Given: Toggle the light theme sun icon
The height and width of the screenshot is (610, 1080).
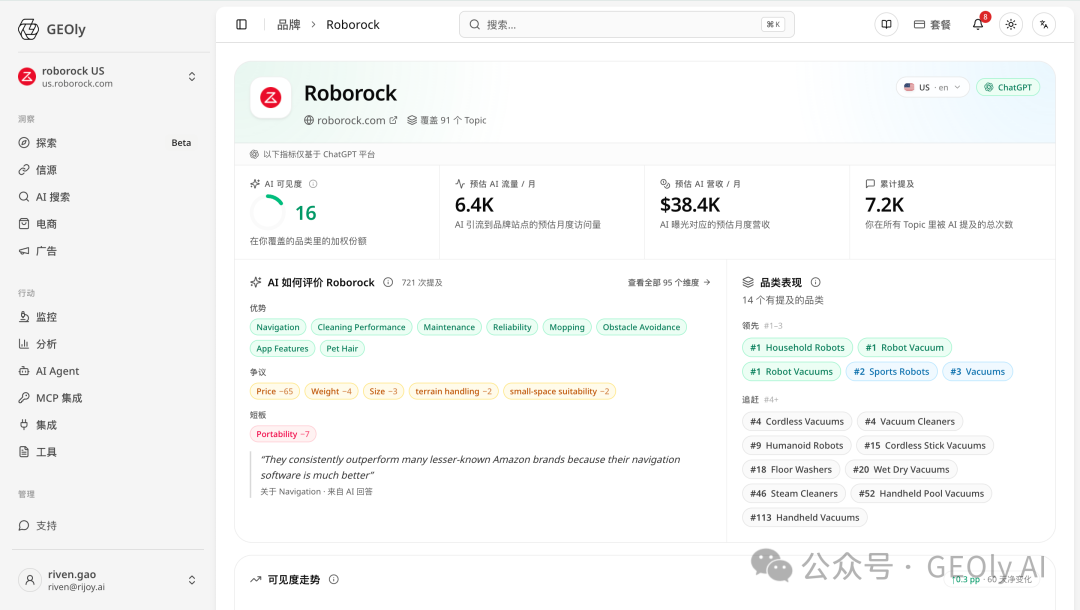Looking at the screenshot, I should click(1010, 25).
